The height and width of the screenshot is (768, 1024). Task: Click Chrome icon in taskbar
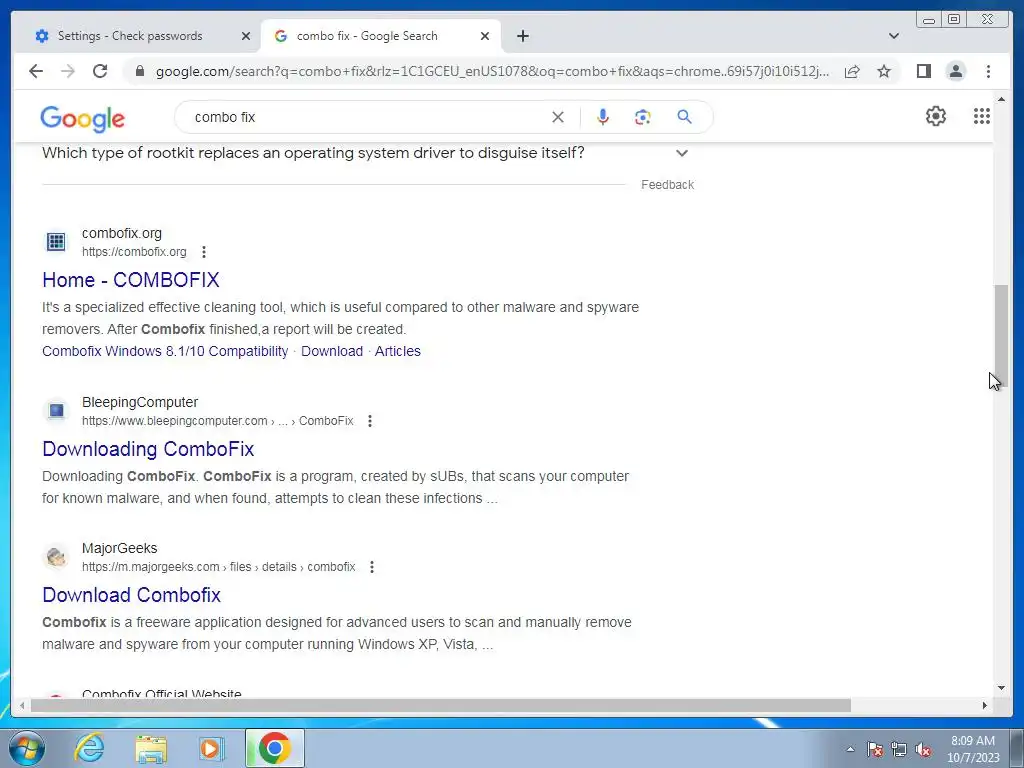coord(275,748)
